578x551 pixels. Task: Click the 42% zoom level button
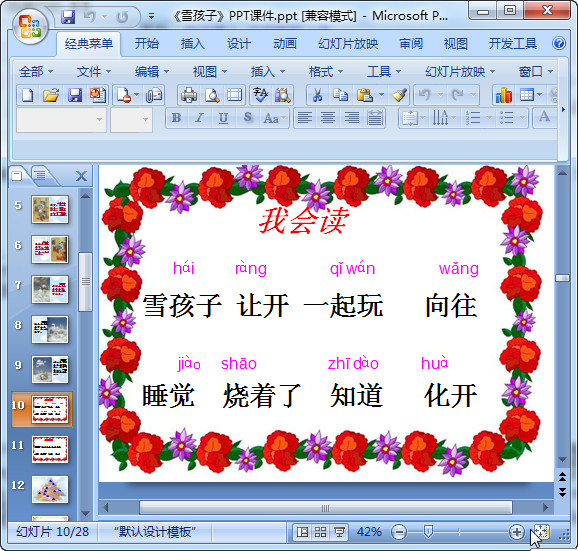pos(369,532)
